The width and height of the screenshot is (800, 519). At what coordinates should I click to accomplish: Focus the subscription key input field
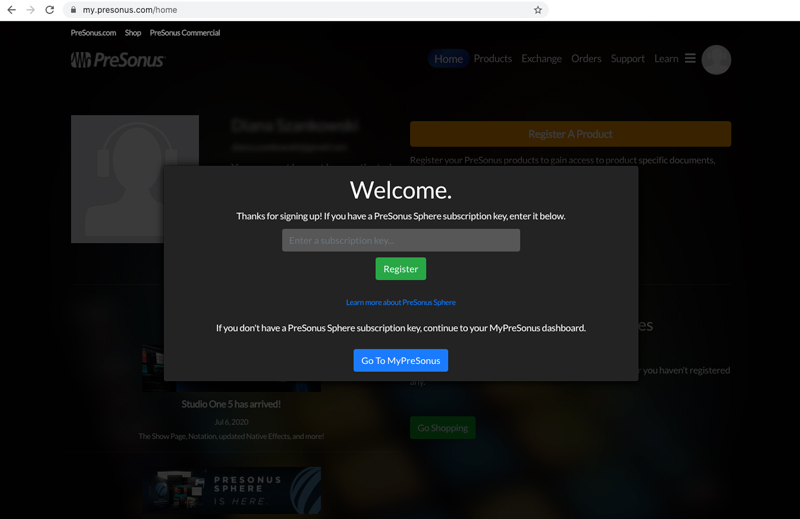(x=401, y=240)
